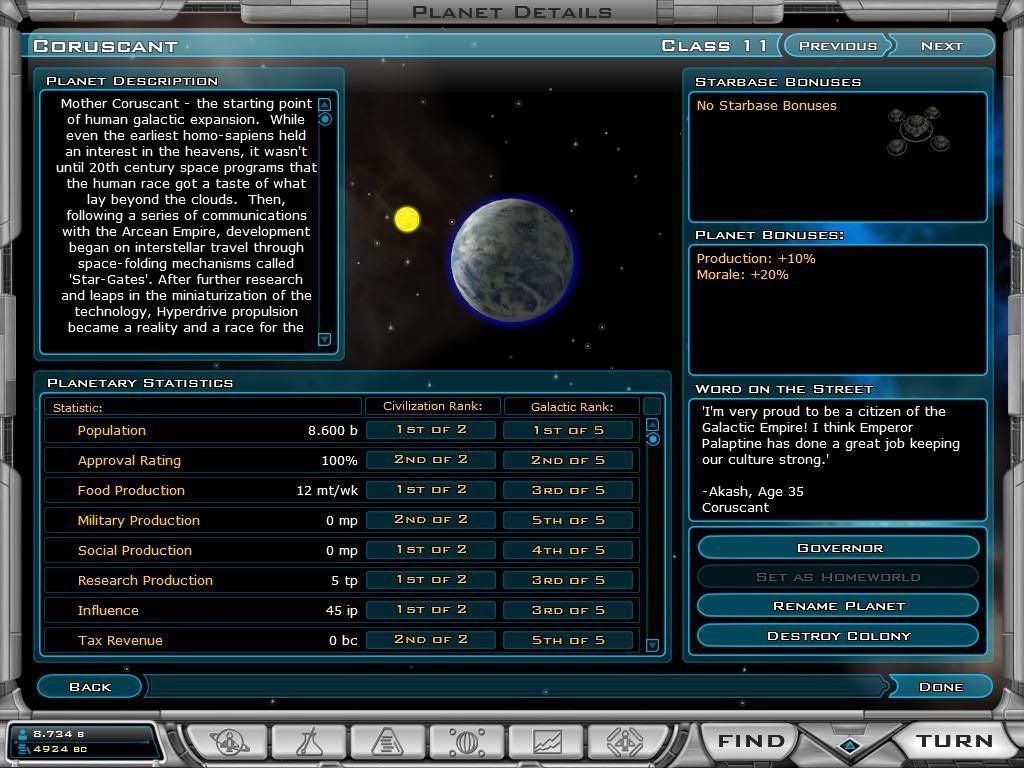Screen dimensions: 1024x768
Task: Select the Tax Revenue row
Action: [x=341, y=641]
